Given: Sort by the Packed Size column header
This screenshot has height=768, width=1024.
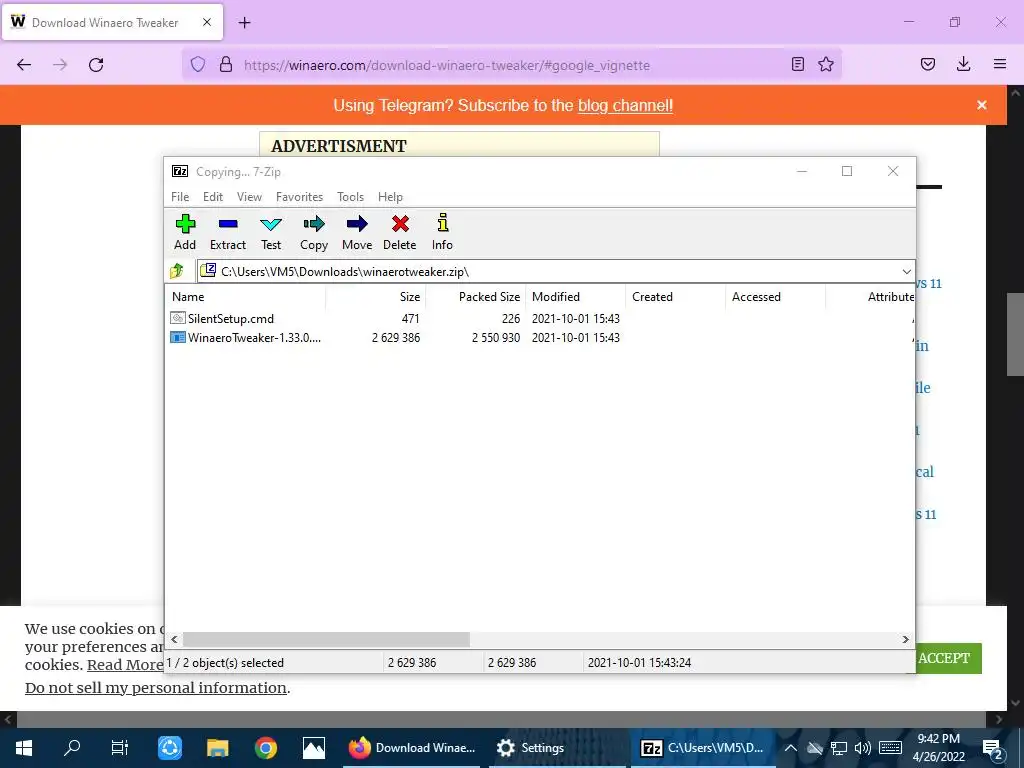Looking at the screenshot, I should 475,296.
